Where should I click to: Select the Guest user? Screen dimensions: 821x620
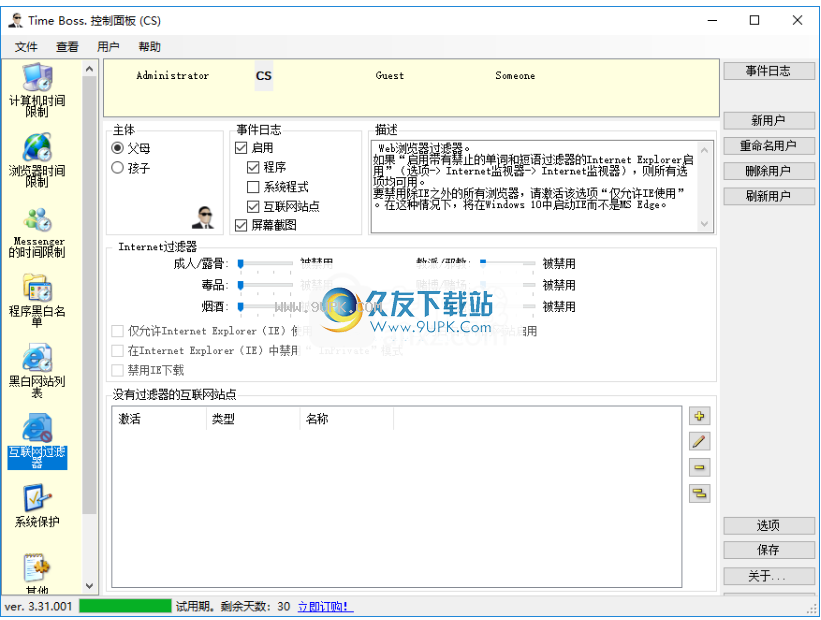click(x=390, y=76)
